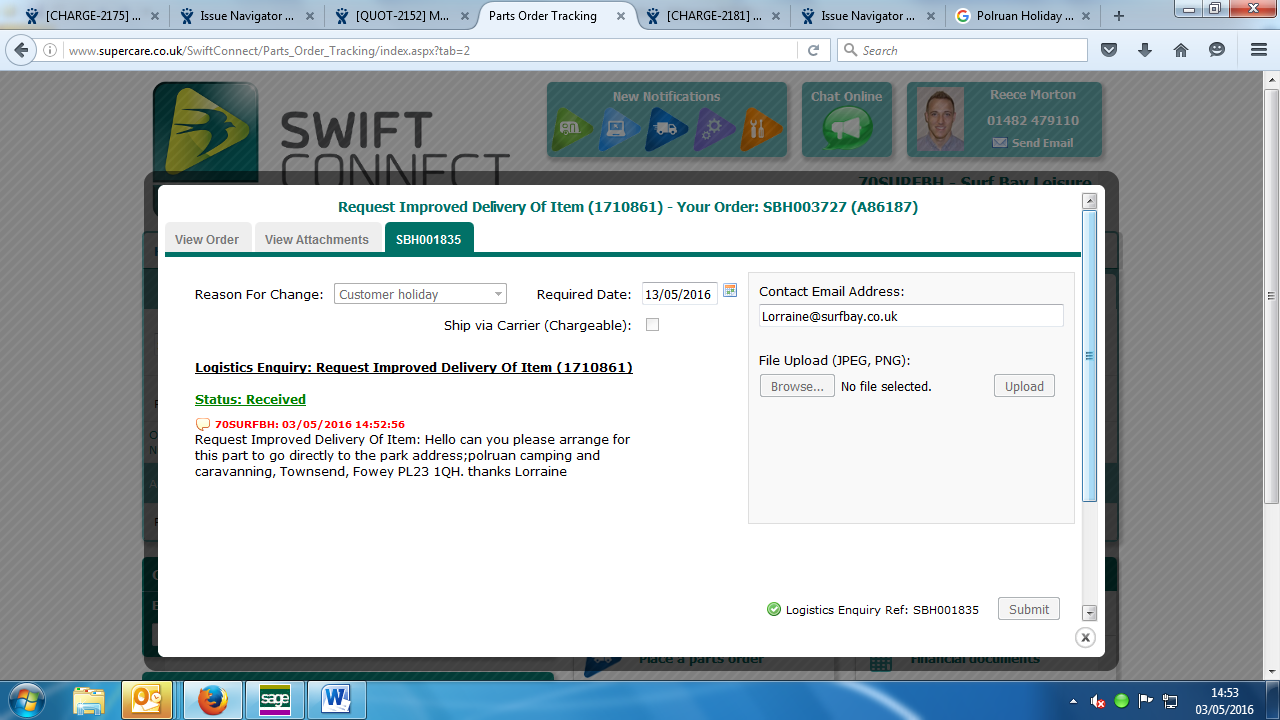Click the Submit button
The image size is (1280, 720).
tap(1029, 609)
